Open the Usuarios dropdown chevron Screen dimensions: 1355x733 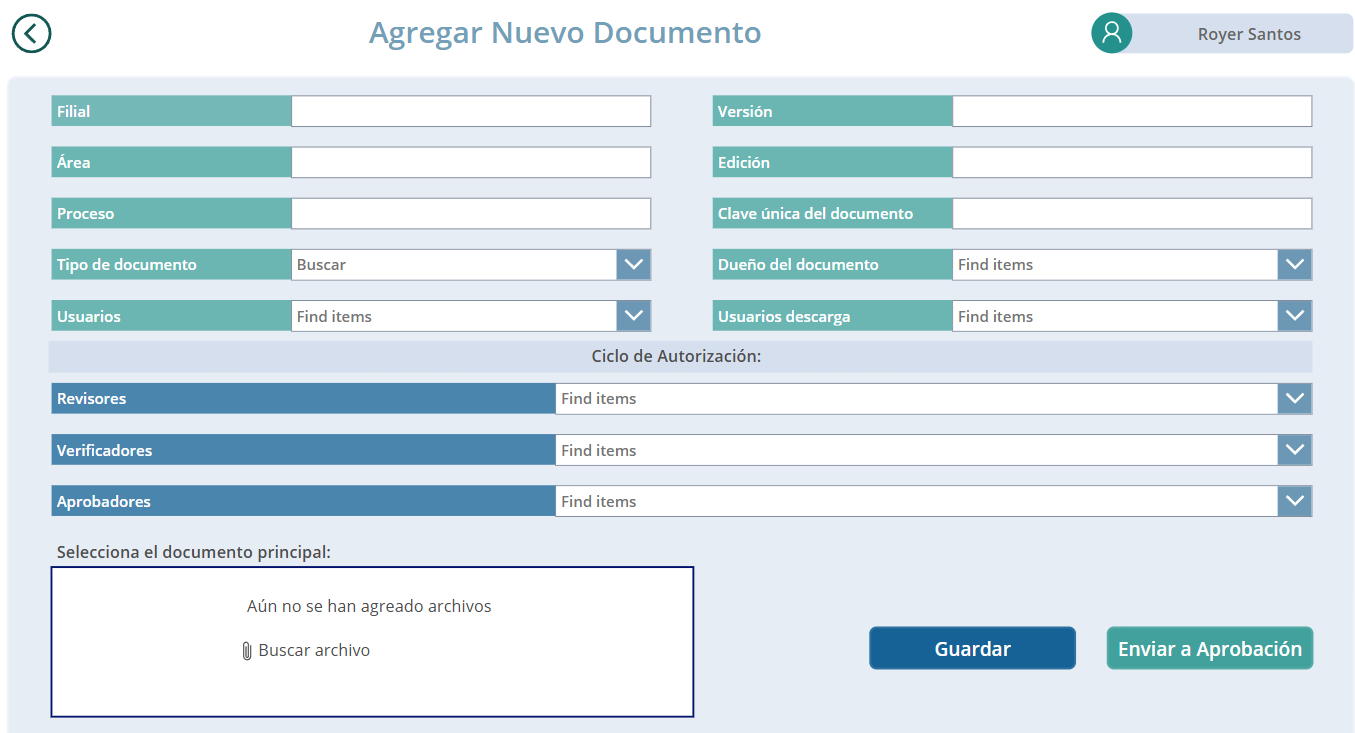tap(634, 316)
